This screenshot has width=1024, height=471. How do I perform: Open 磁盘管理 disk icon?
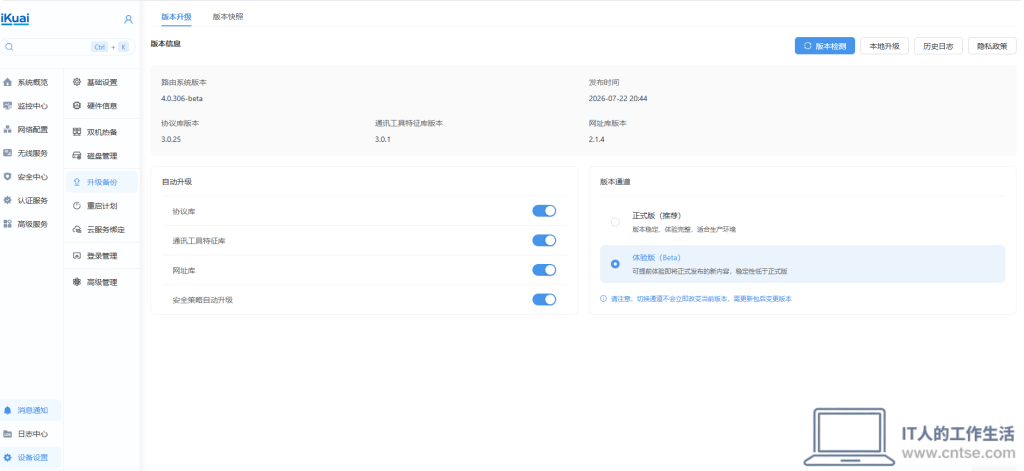(76, 156)
